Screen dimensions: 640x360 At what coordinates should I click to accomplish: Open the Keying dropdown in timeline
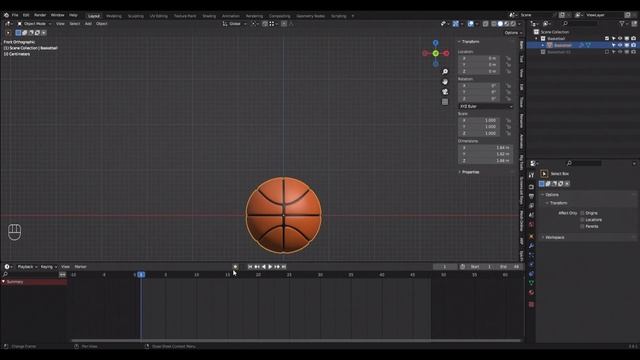tap(49, 267)
